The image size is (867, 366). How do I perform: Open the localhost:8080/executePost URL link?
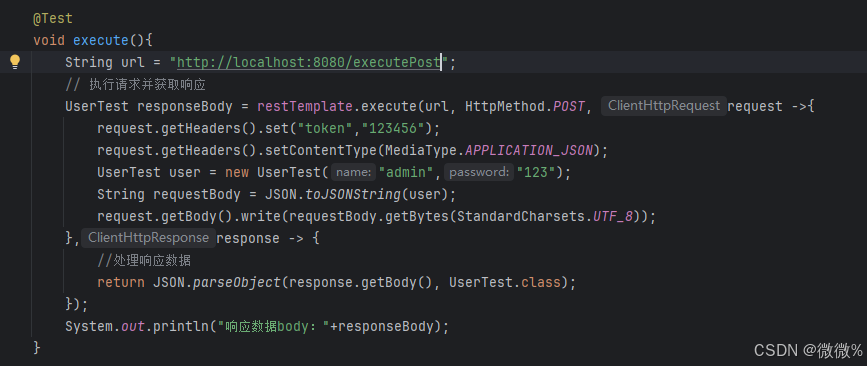point(309,62)
